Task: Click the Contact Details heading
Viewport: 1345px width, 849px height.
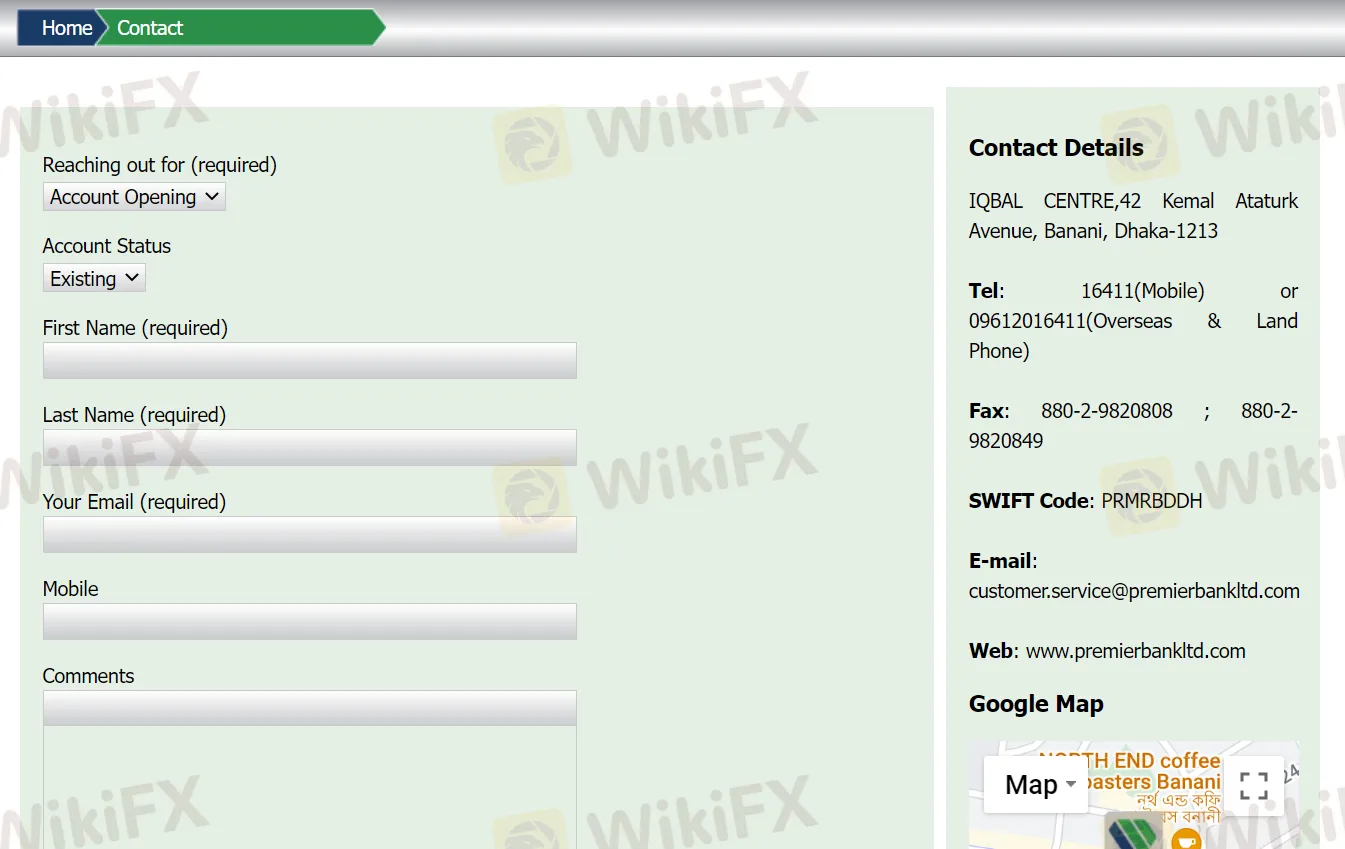Action: [1056, 148]
